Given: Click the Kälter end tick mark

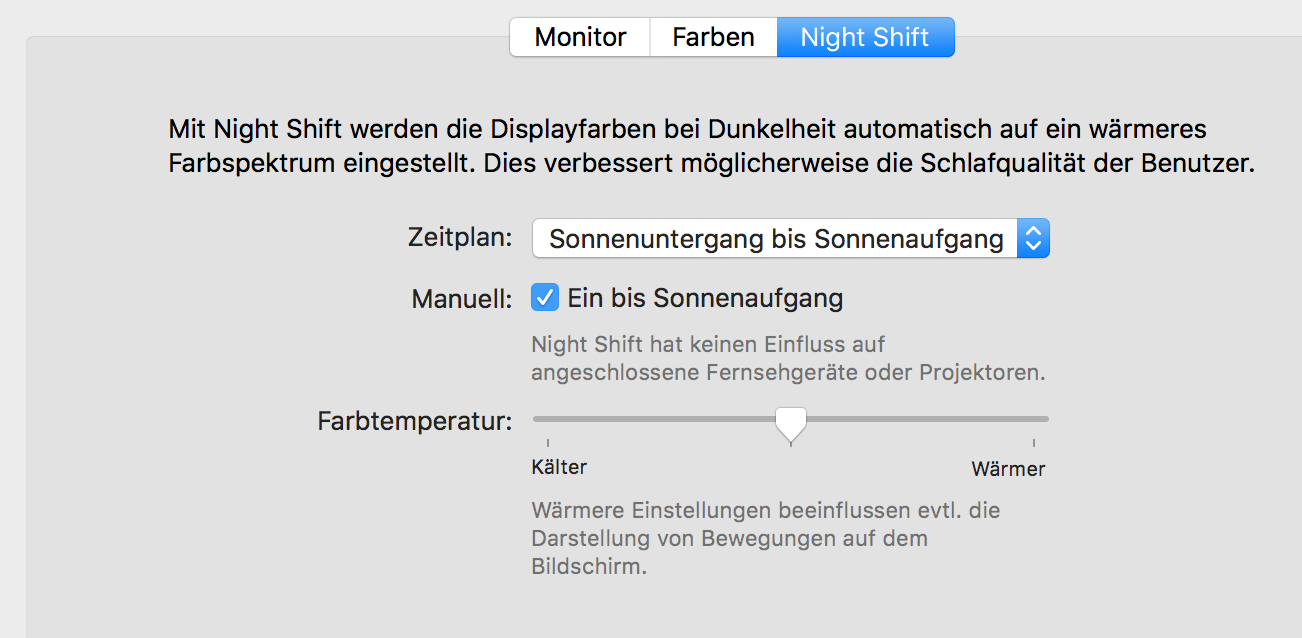Looking at the screenshot, I should 547,442.
